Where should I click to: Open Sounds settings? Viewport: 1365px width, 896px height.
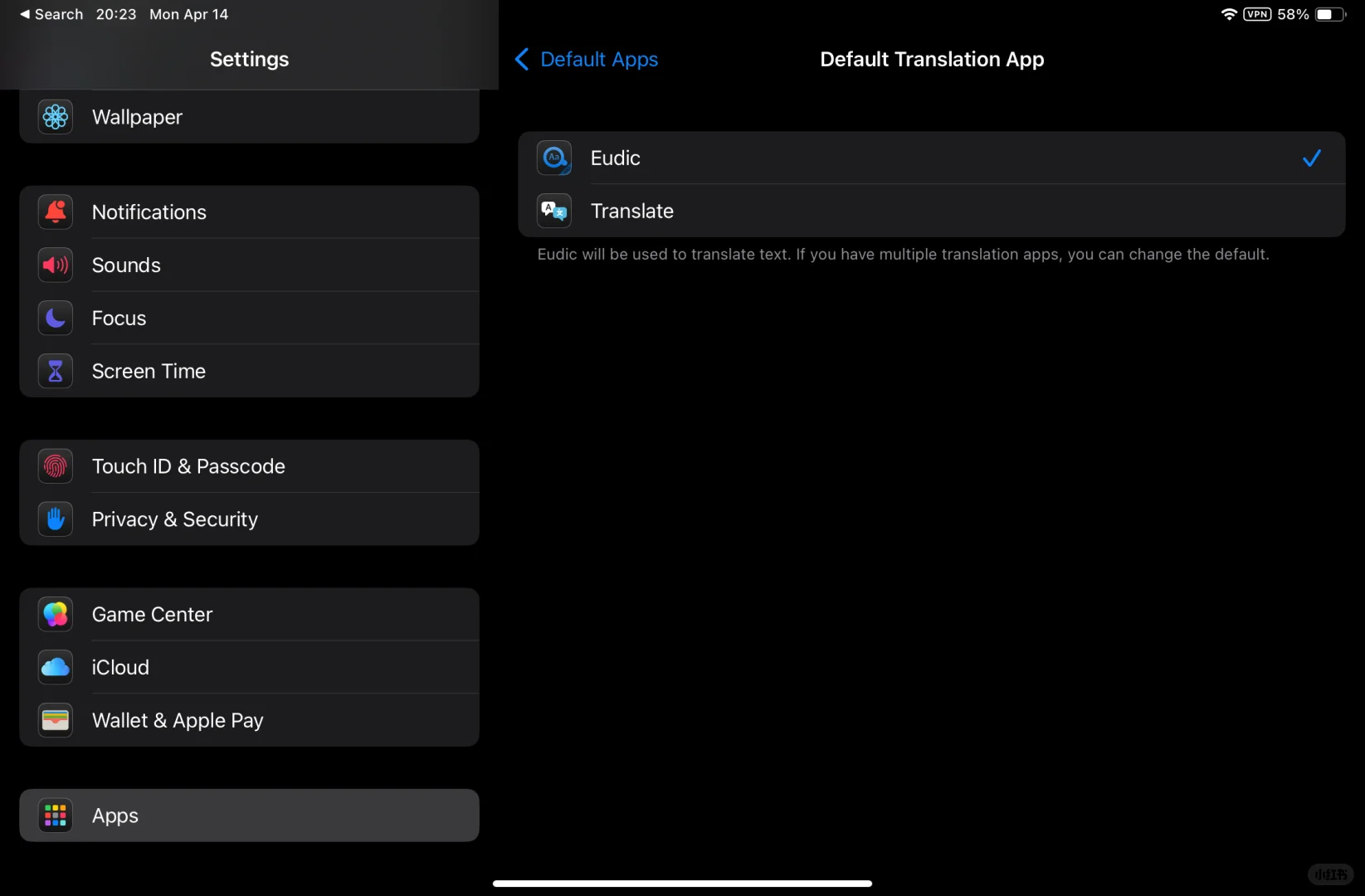click(249, 265)
